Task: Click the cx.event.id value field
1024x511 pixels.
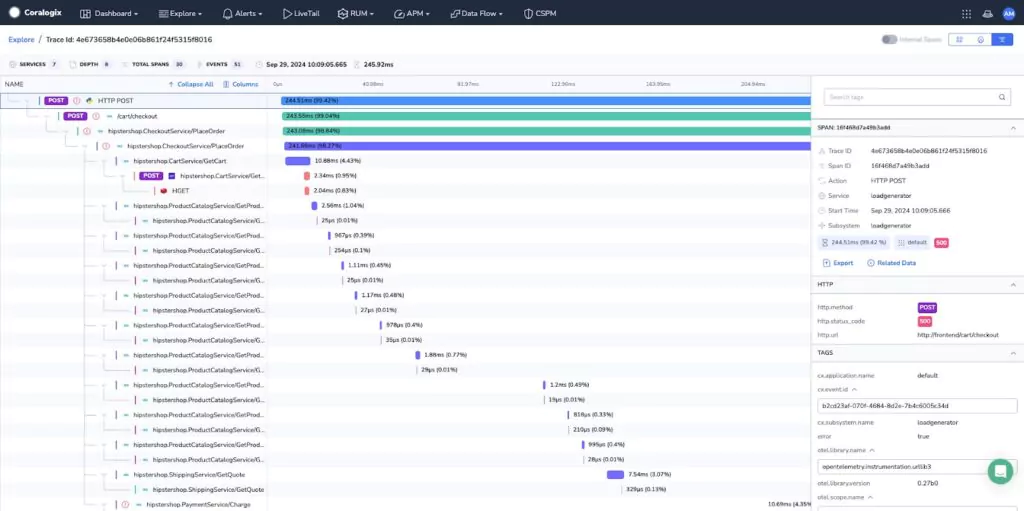Action: click(x=917, y=406)
